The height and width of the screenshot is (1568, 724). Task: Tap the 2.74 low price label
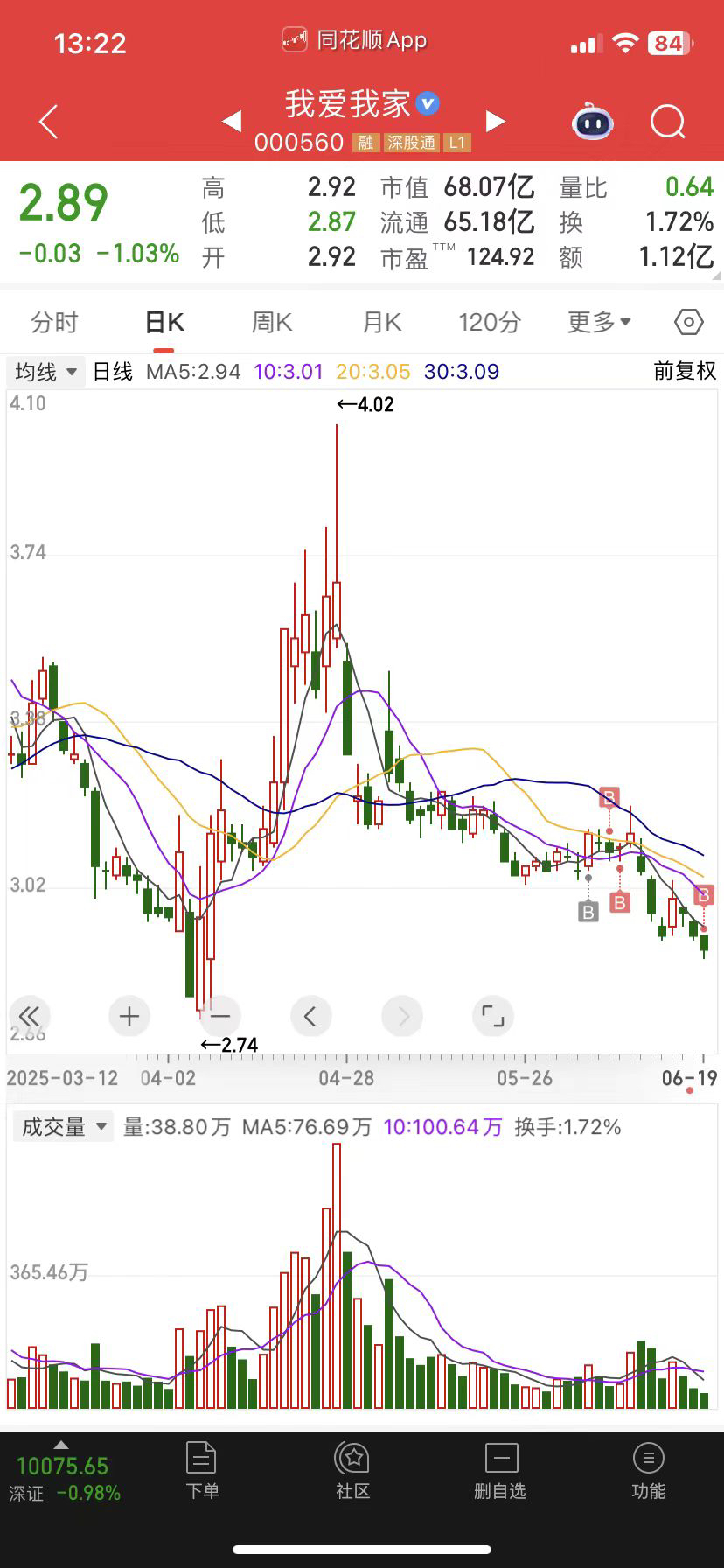229,1045
